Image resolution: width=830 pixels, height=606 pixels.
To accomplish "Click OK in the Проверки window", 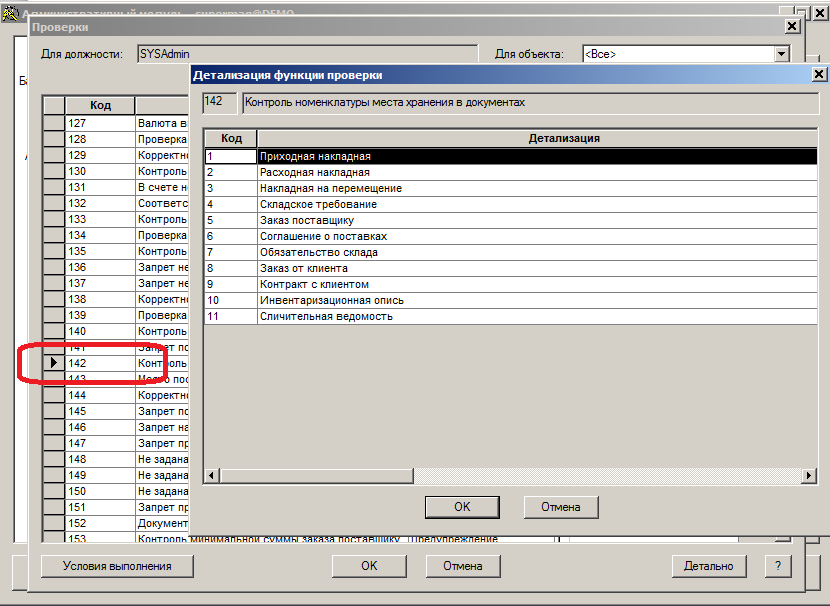I will pyautogui.click(x=369, y=566).
